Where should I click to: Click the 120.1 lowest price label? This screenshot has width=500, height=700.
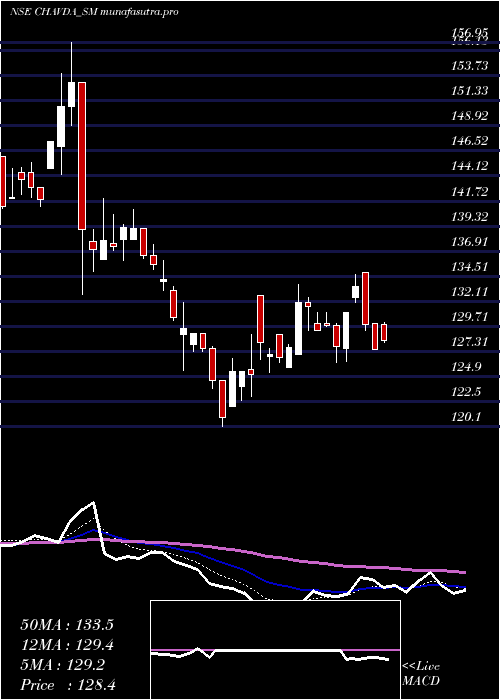click(x=466, y=417)
